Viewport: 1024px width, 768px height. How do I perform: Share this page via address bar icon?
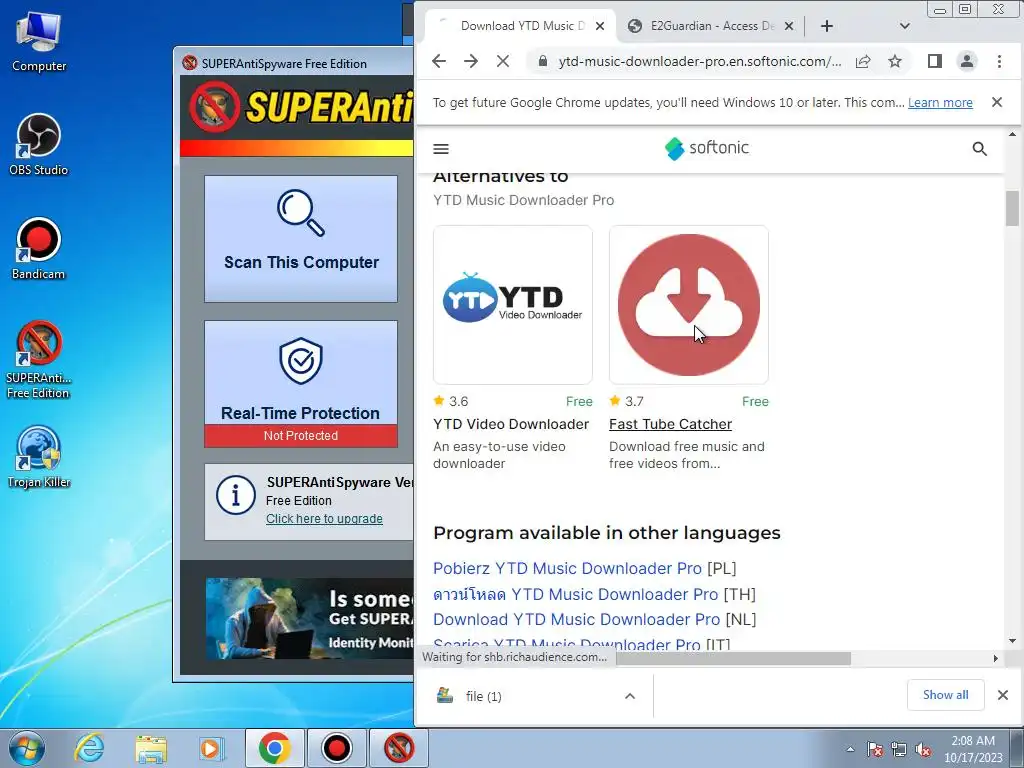(863, 61)
